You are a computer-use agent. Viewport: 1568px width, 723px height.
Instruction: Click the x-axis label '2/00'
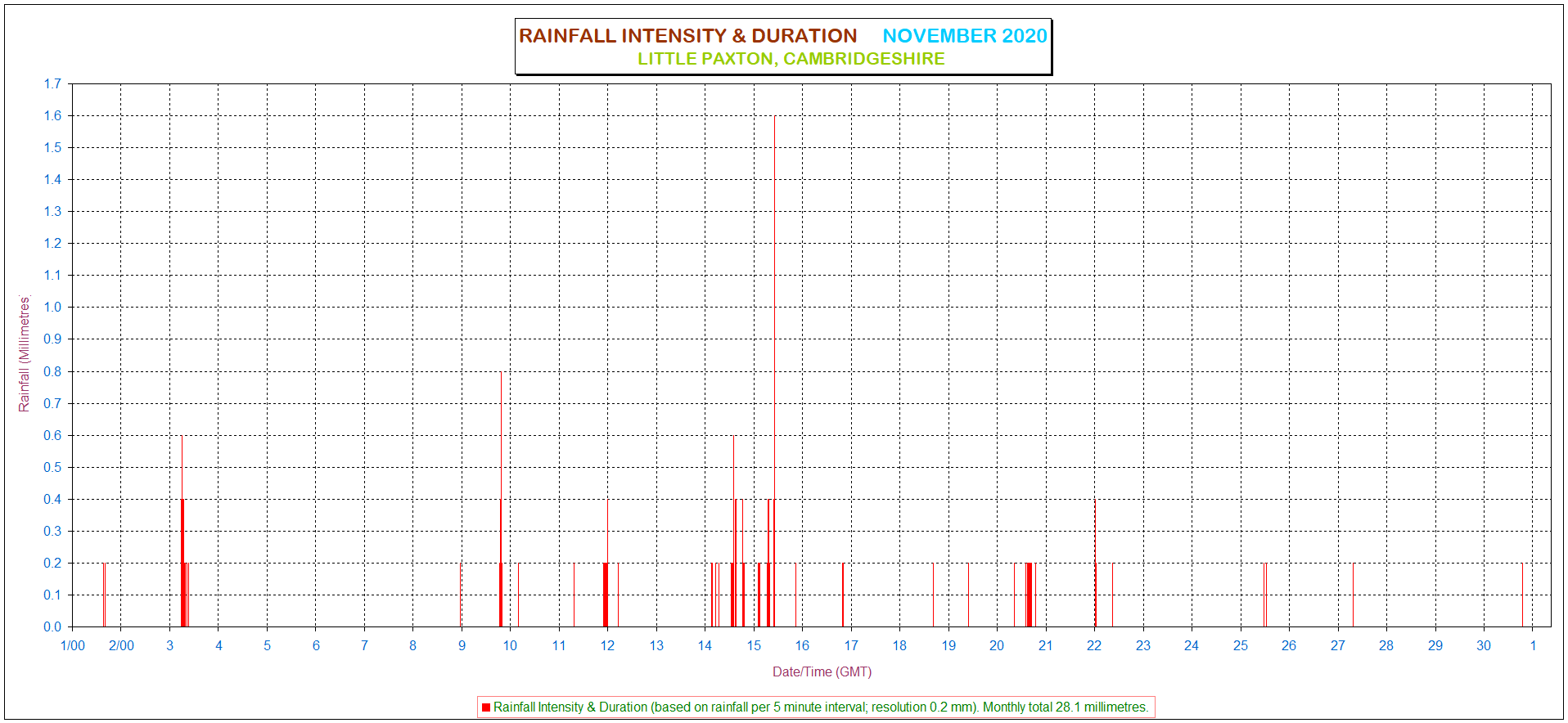coord(121,645)
